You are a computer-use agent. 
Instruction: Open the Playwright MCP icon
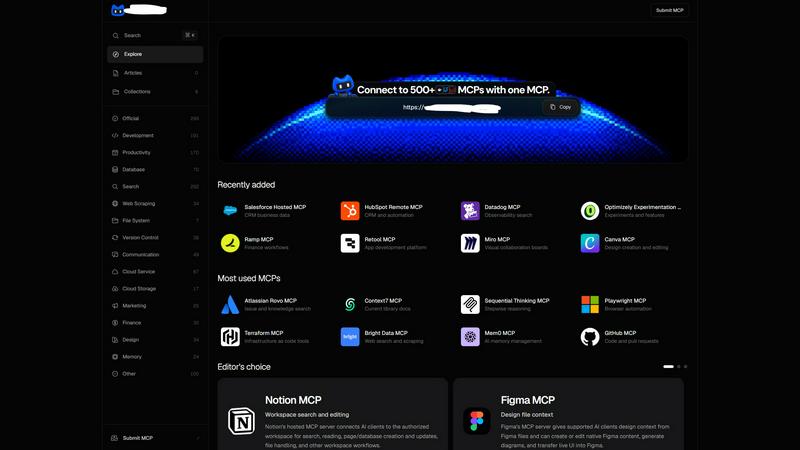click(x=590, y=305)
